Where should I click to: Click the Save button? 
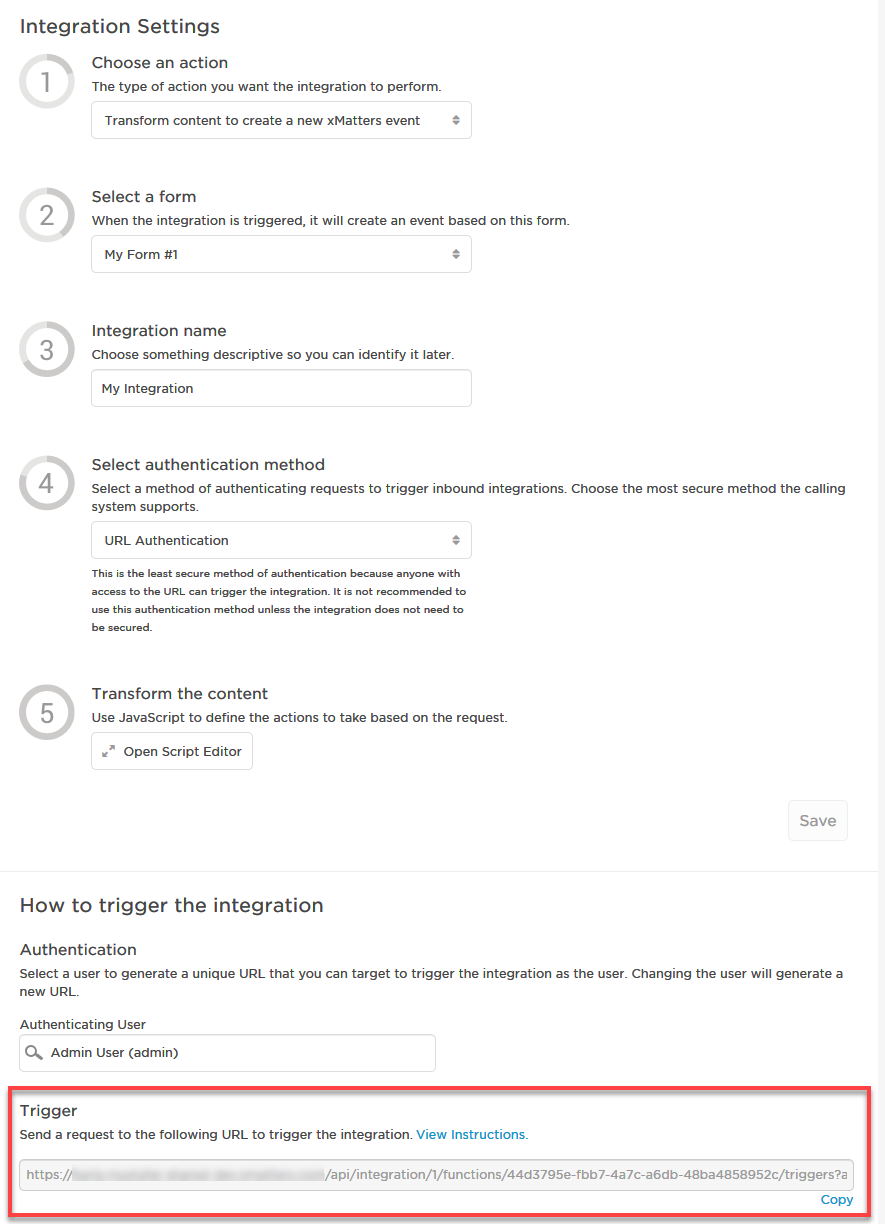818,820
